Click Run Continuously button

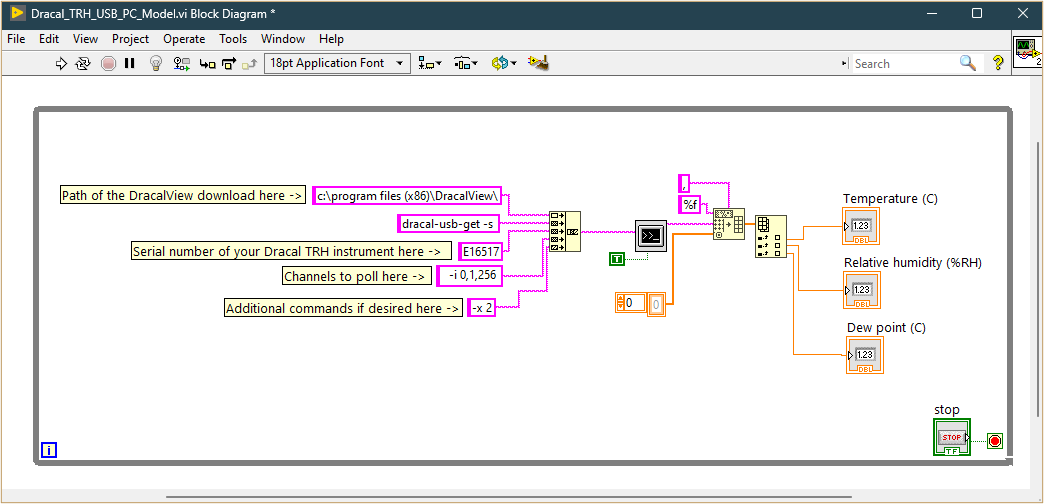pyautogui.click(x=83, y=63)
